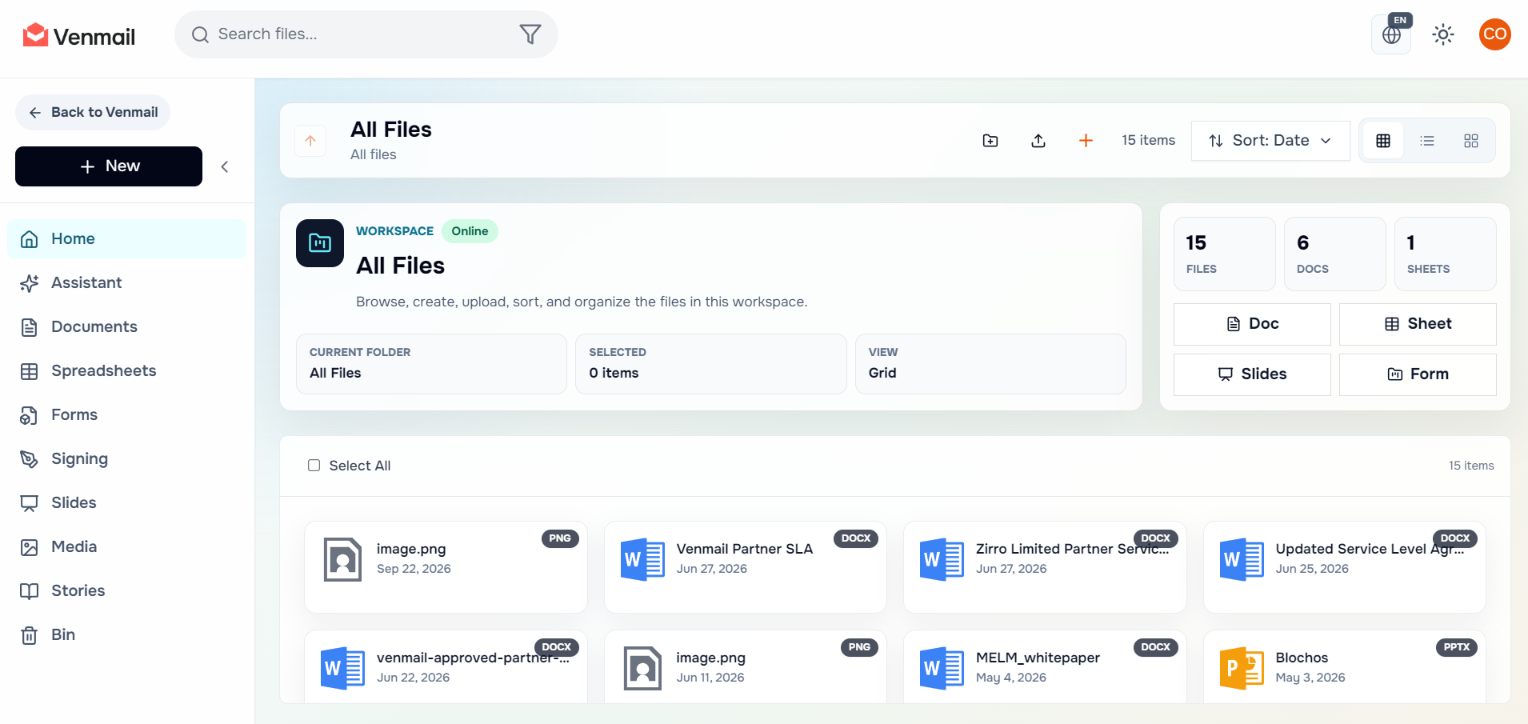The height and width of the screenshot is (724, 1528).
Task: Open the venmail-approved-partner document
Action: (446, 667)
